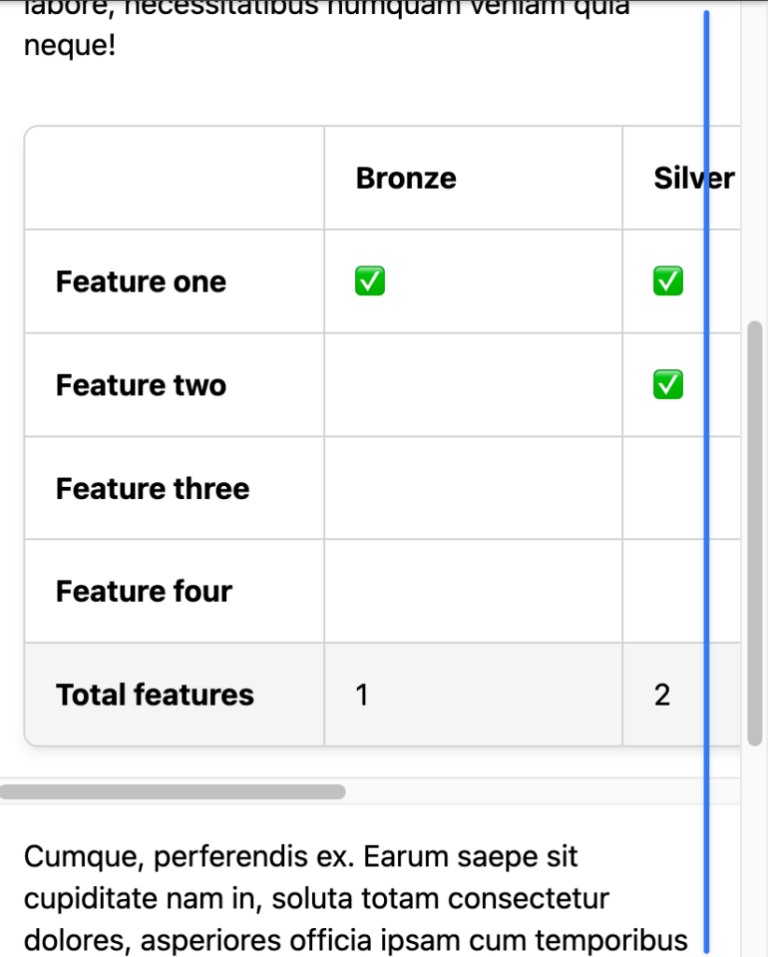
Task: Click empty Bronze Feature two cell
Action: point(473,385)
